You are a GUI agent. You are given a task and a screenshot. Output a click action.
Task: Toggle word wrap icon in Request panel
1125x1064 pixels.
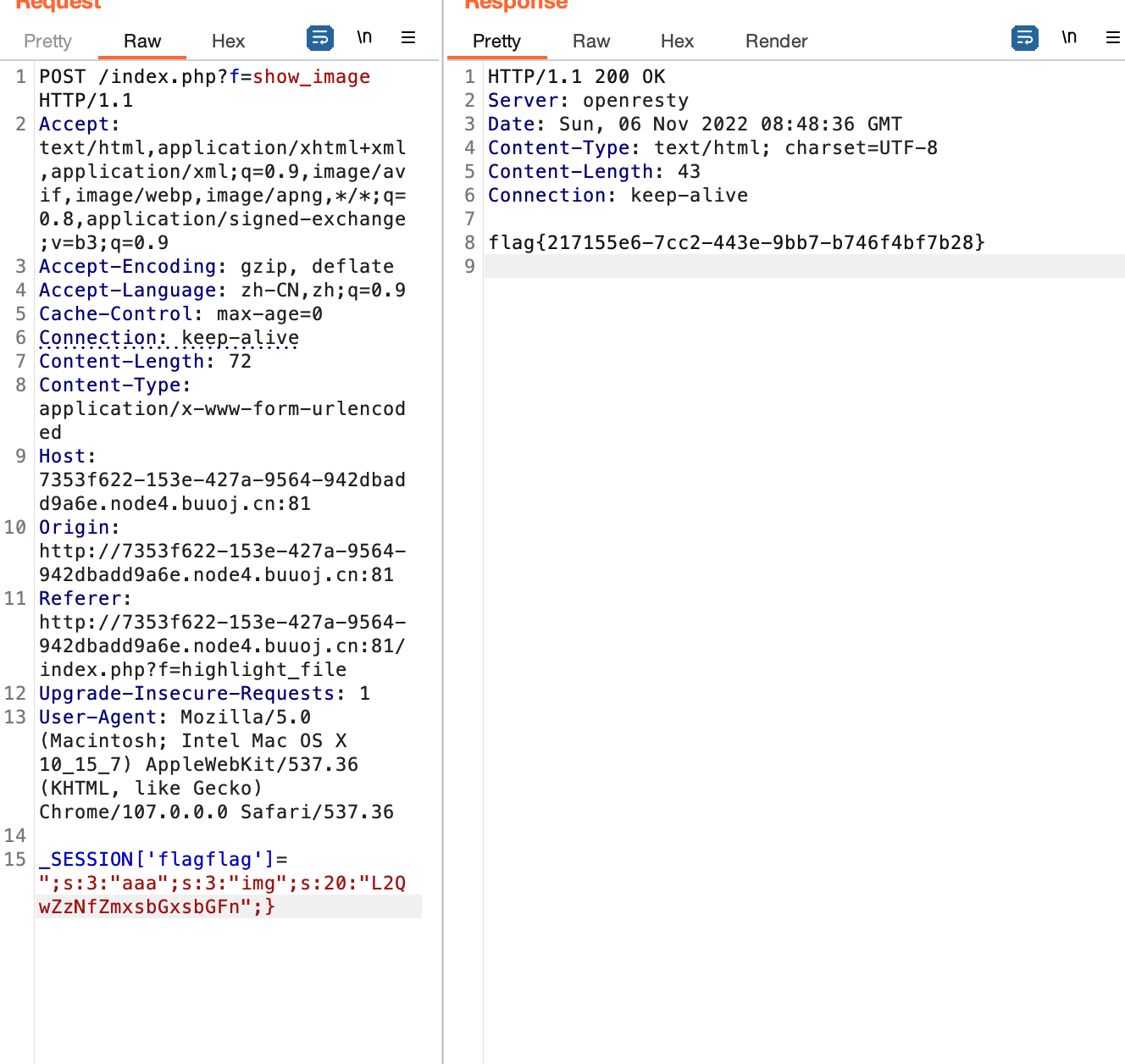click(320, 38)
